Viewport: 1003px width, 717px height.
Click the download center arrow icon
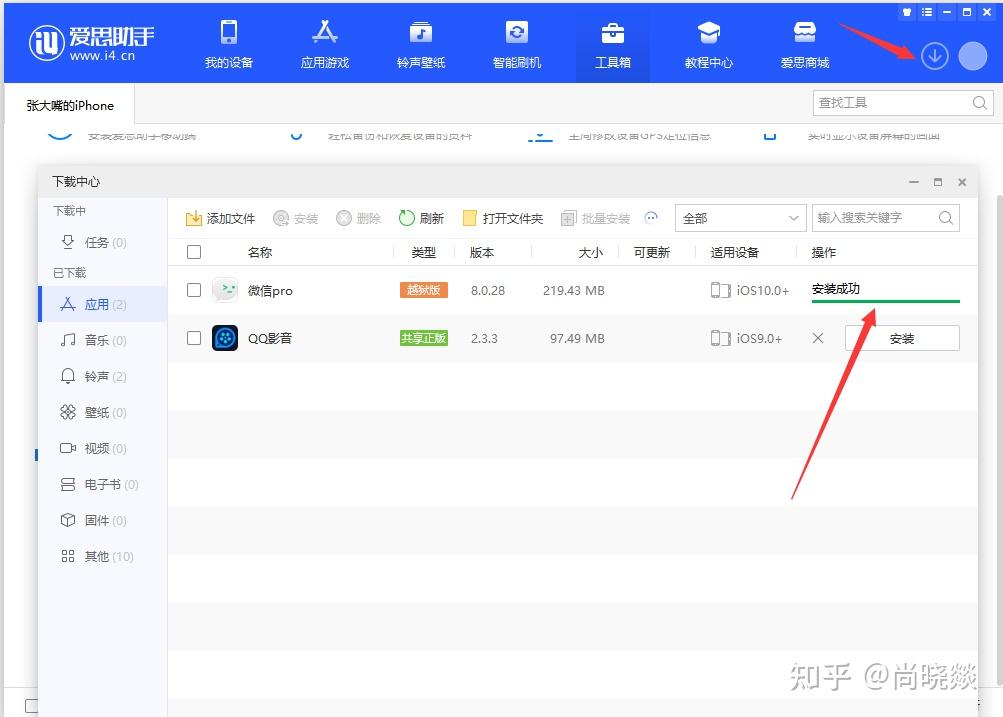935,56
